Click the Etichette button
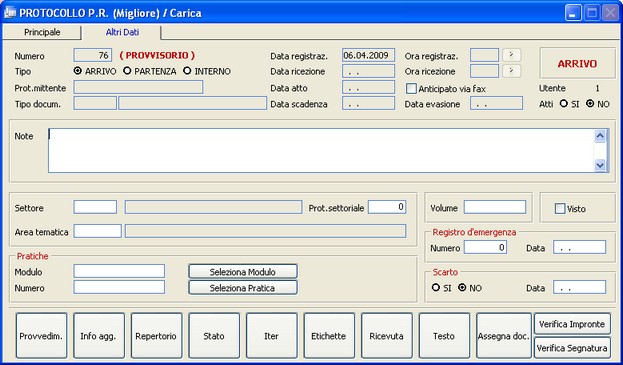 (x=329, y=336)
